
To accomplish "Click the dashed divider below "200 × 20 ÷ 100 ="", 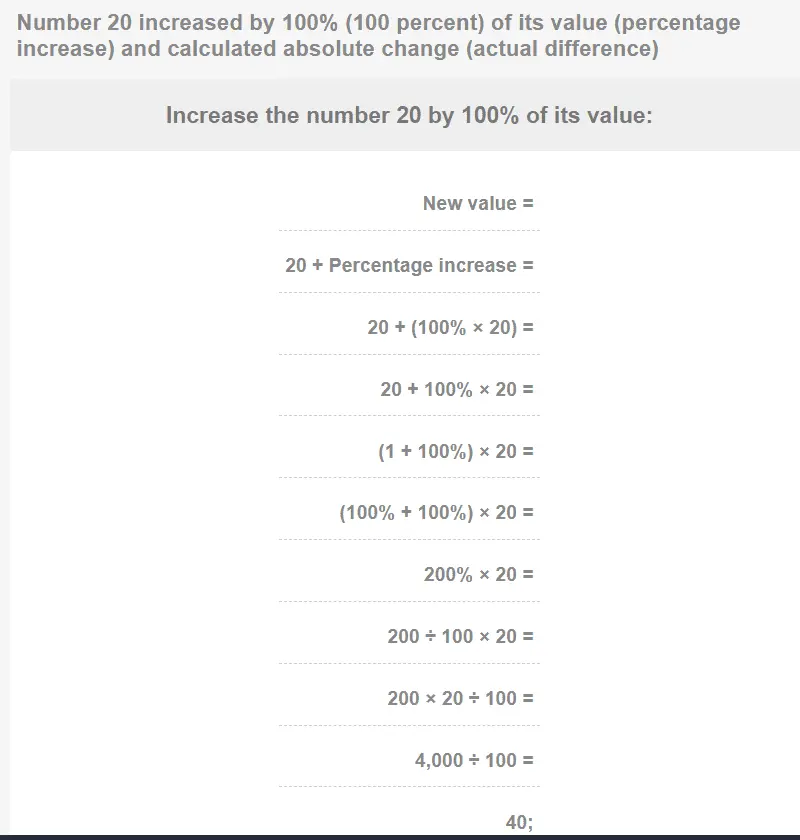I will (409, 726).
